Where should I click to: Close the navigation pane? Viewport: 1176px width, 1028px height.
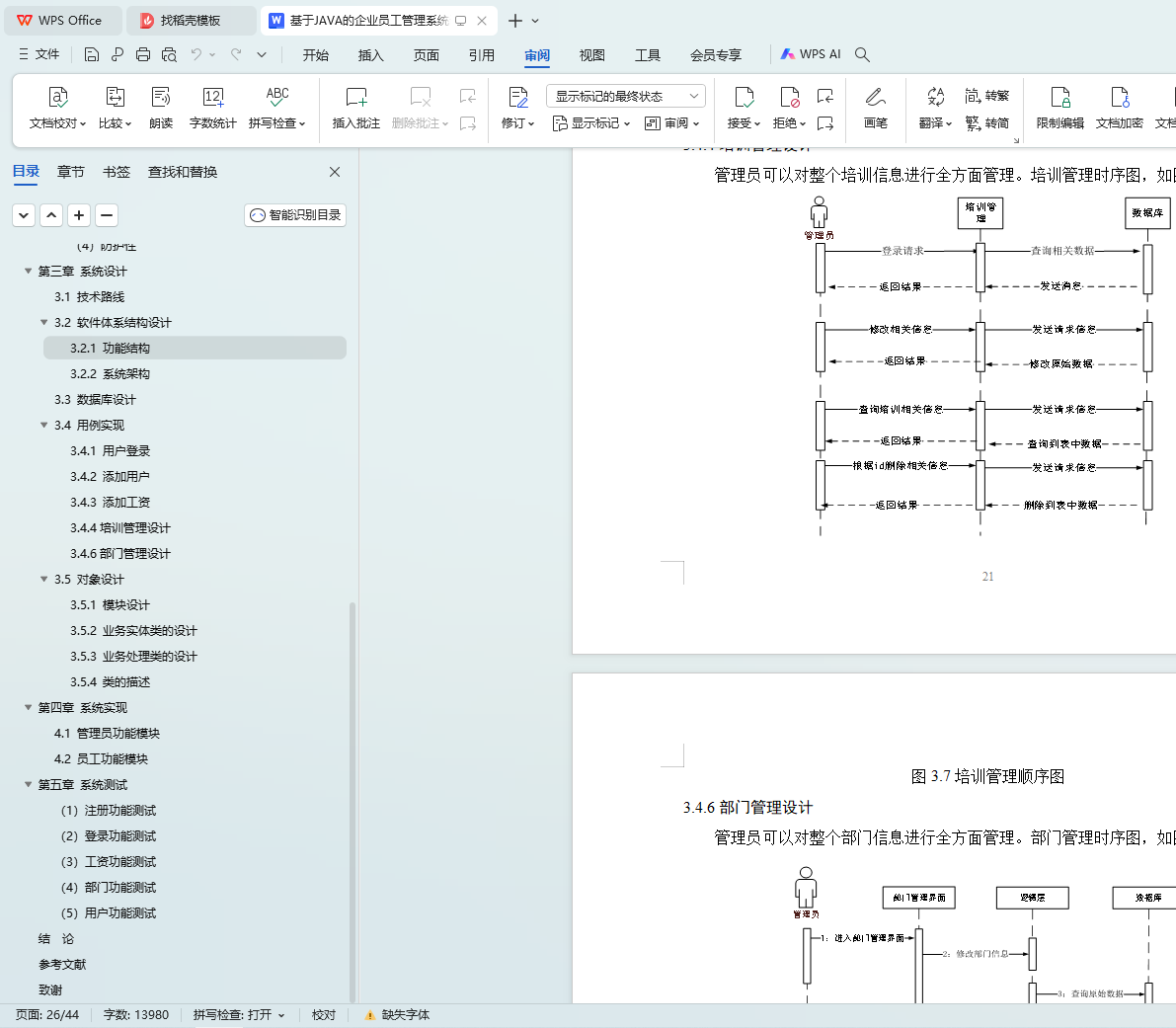click(x=335, y=172)
